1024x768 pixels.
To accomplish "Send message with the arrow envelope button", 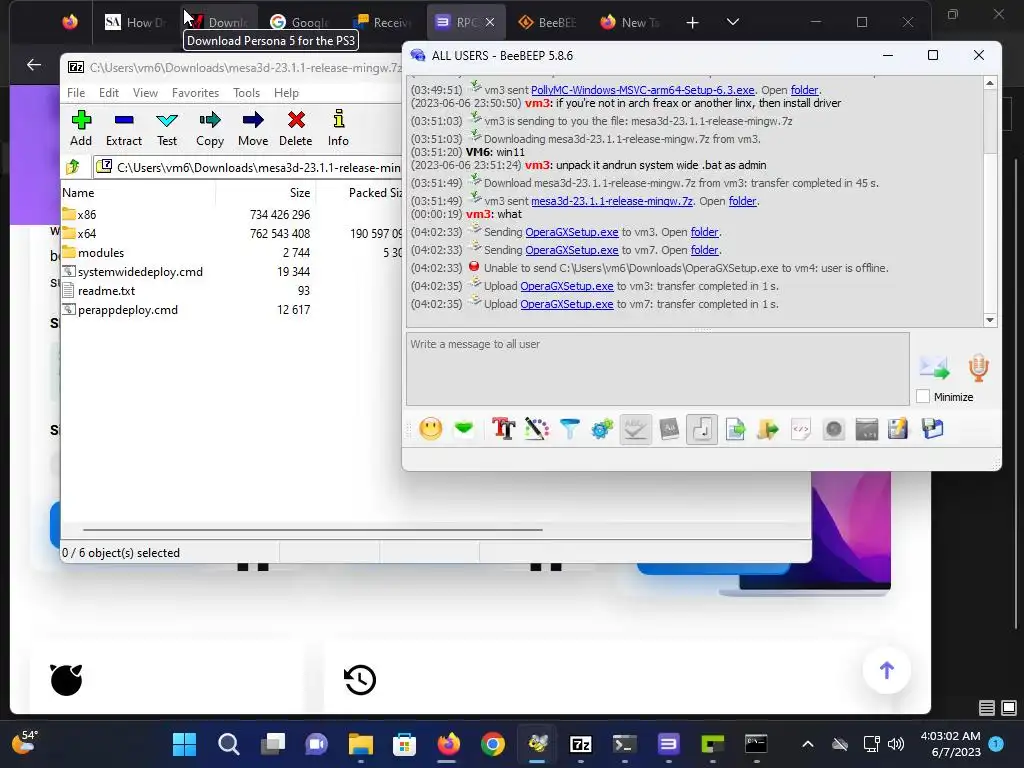I will pos(934,368).
